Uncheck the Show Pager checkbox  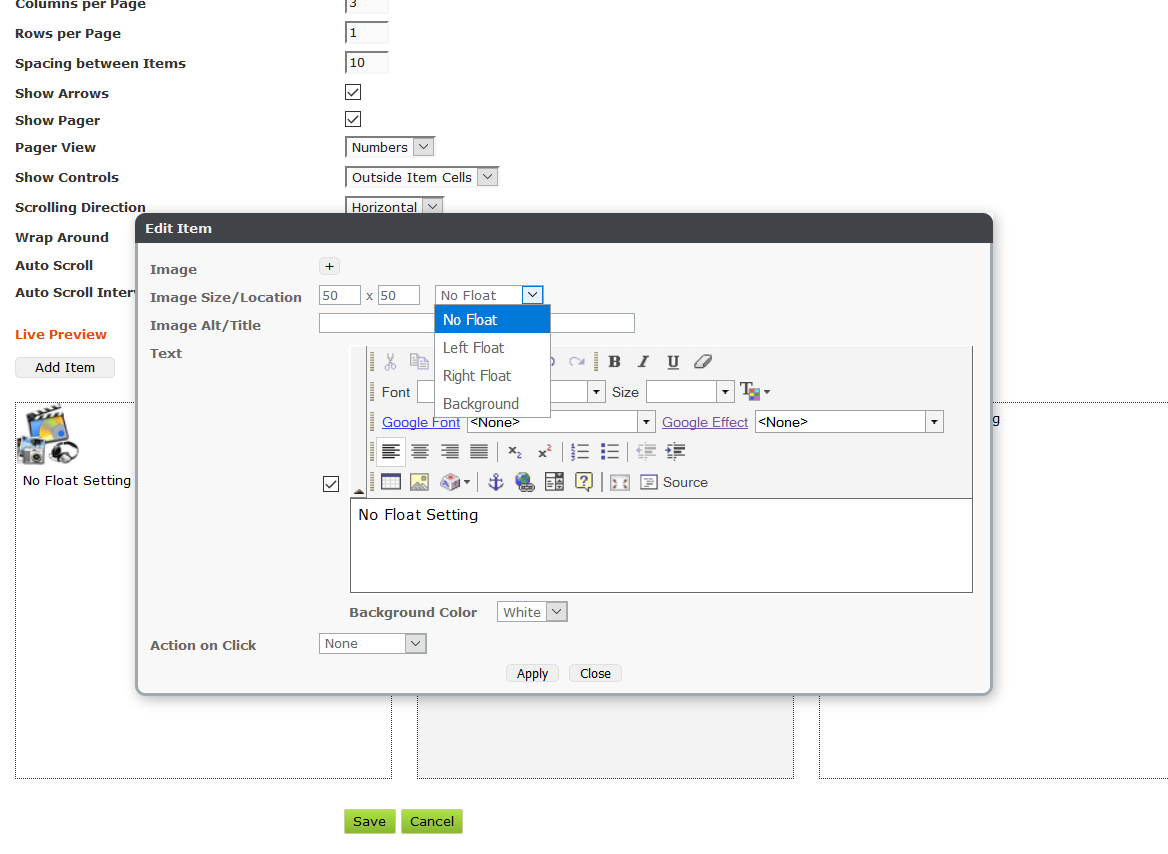click(x=353, y=118)
